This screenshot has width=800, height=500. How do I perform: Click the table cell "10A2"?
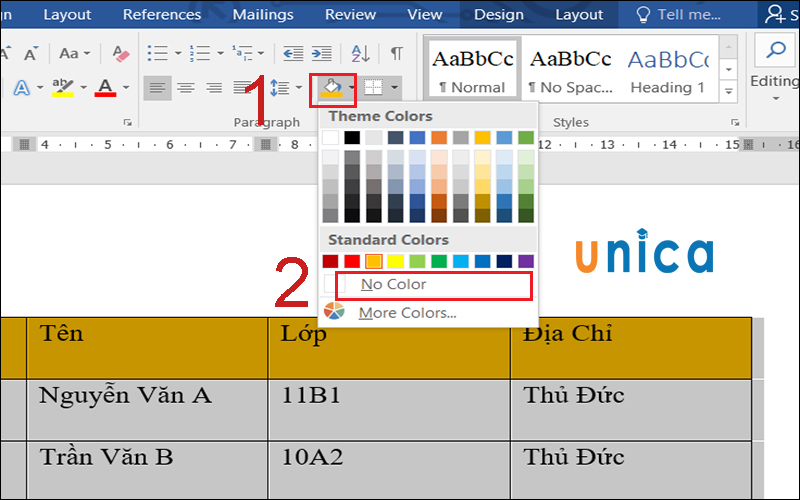tap(389, 470)
